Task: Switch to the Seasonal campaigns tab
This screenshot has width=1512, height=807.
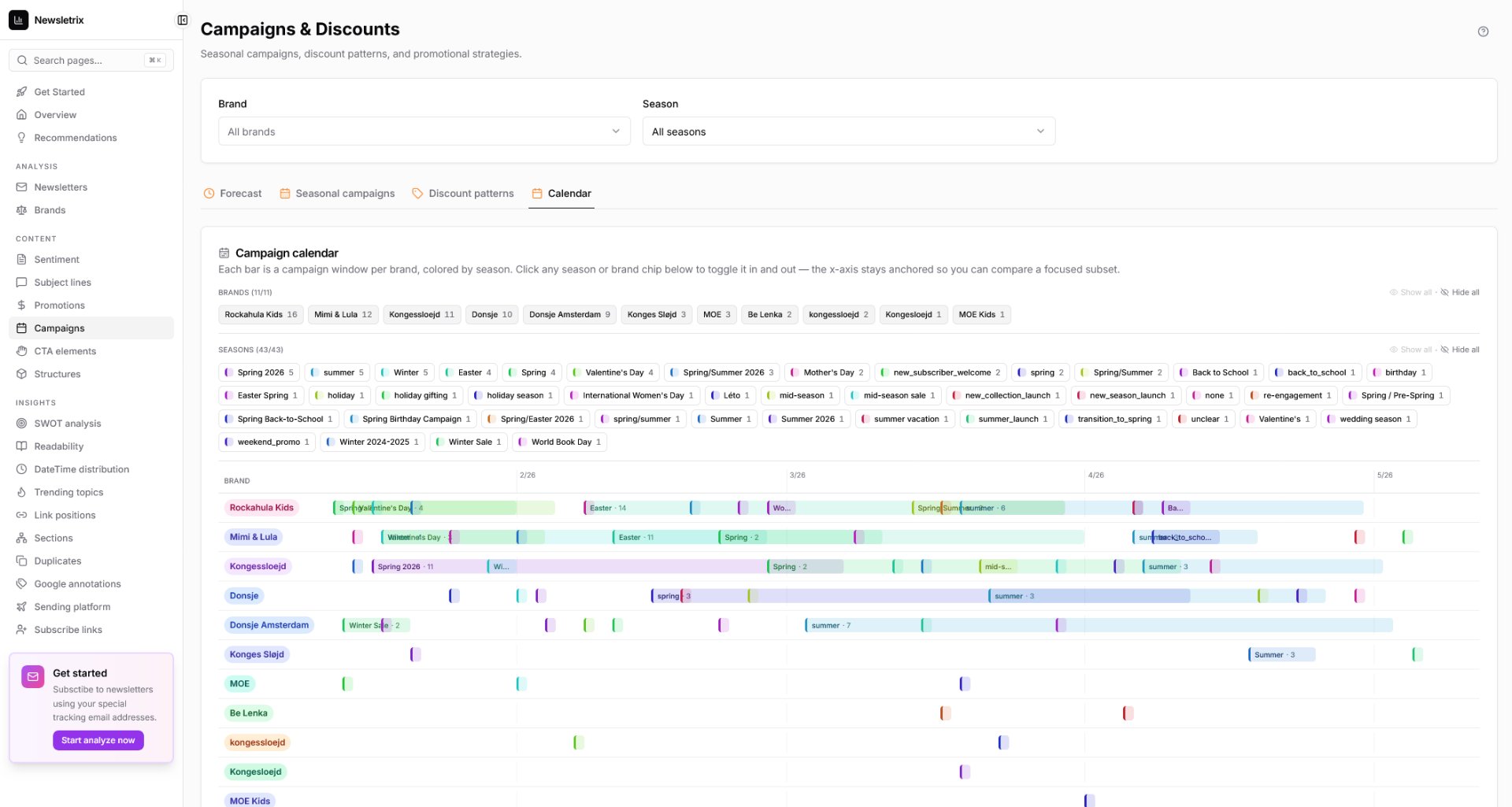Action: [337, 194]
